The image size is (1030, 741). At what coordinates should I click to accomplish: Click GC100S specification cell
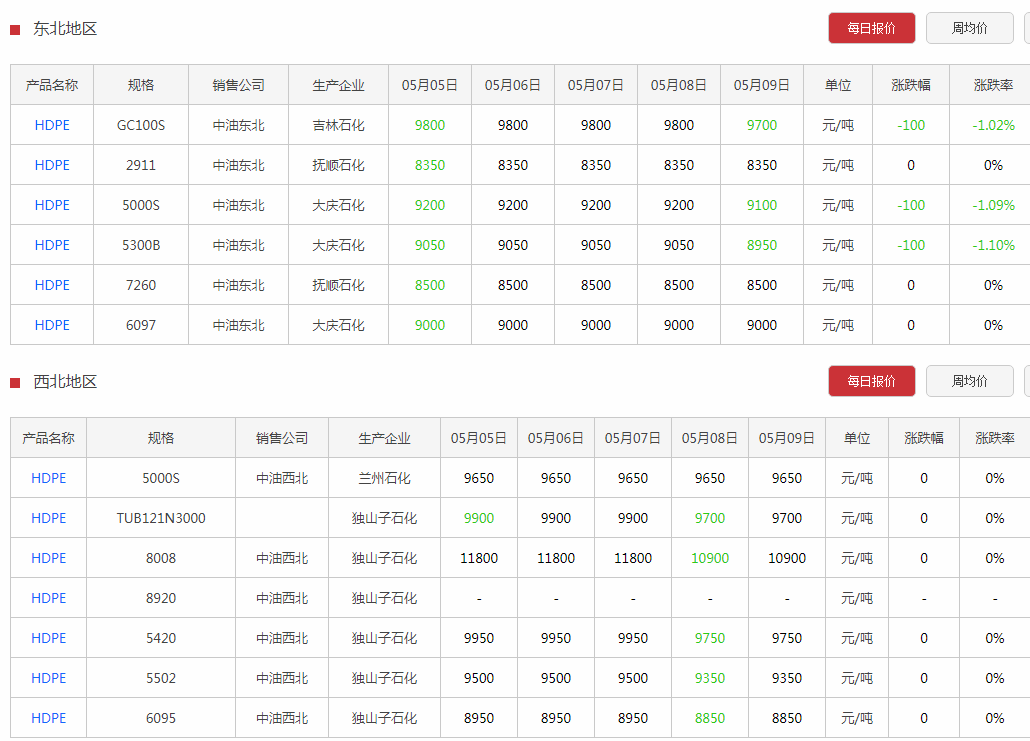[141, 125]
